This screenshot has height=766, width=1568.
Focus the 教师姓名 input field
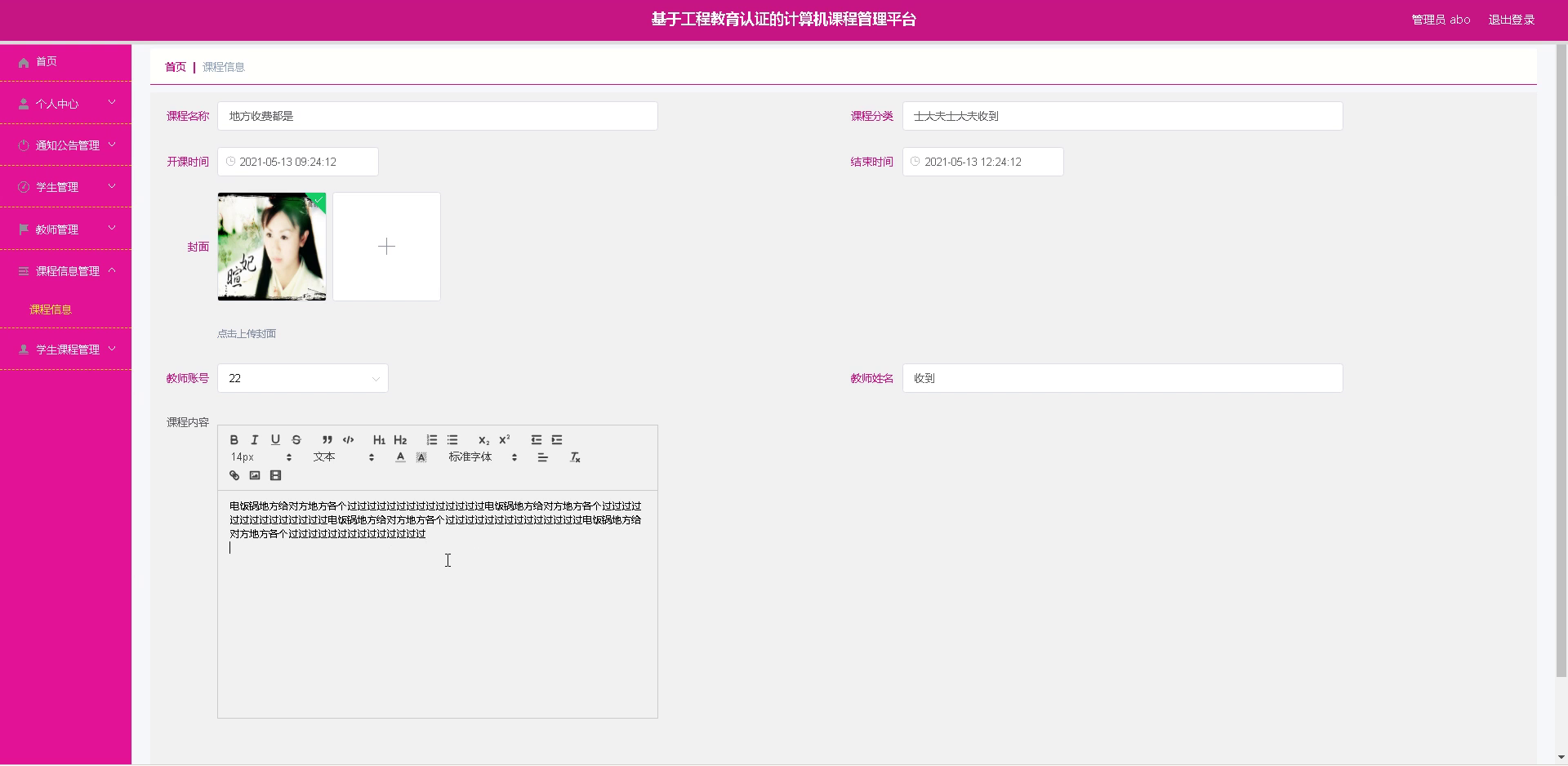coord(1122,378)
